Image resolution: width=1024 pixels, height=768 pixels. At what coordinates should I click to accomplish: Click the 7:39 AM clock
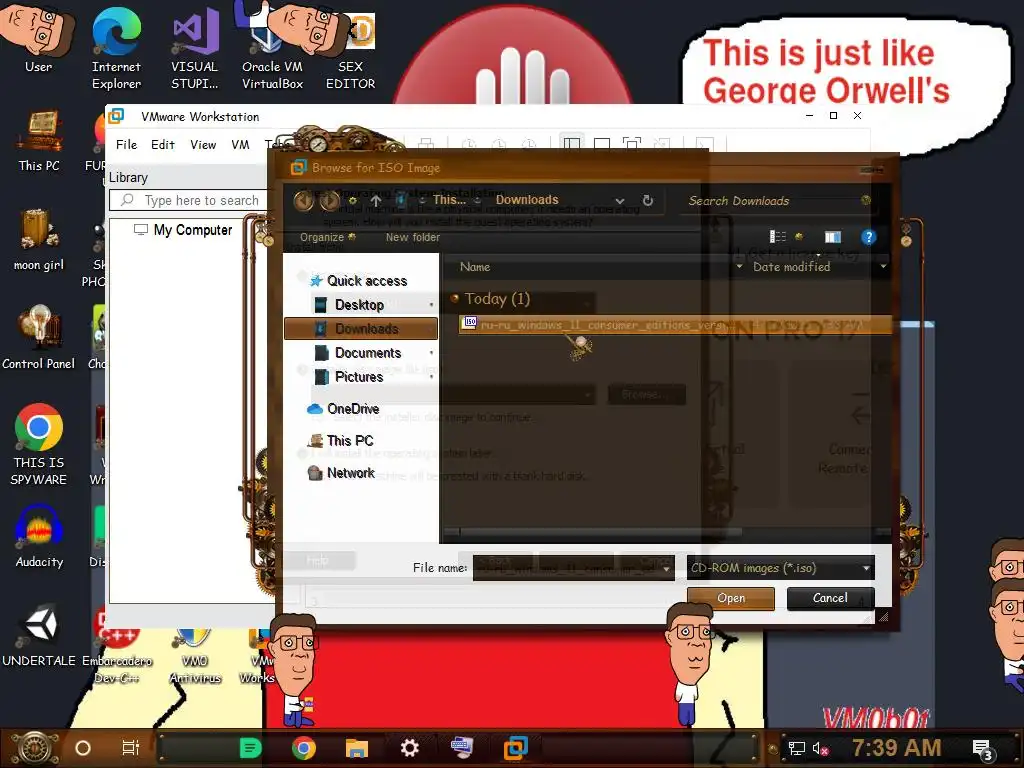[896, 748]
